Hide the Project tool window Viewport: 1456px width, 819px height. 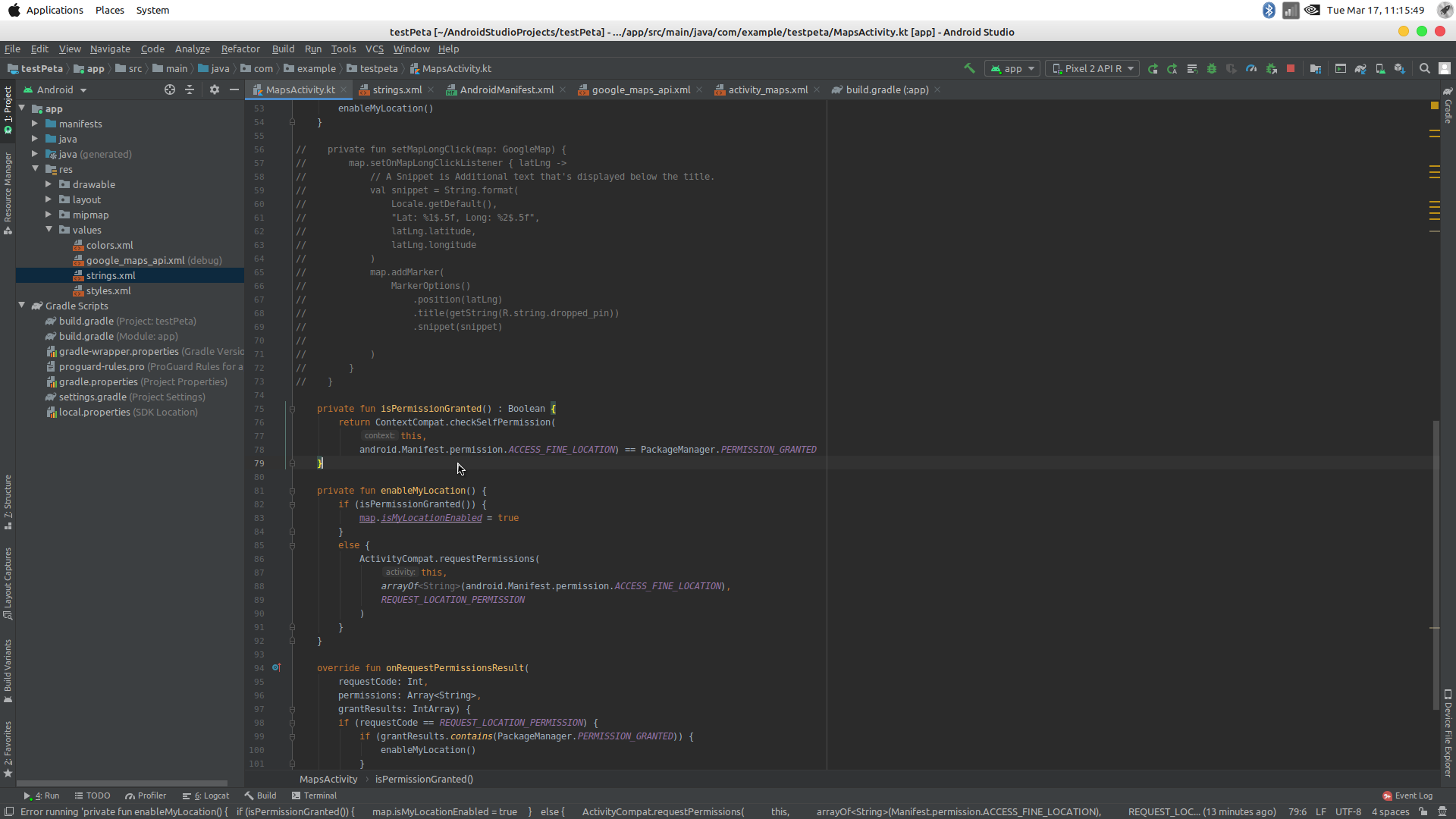[234, 89]
